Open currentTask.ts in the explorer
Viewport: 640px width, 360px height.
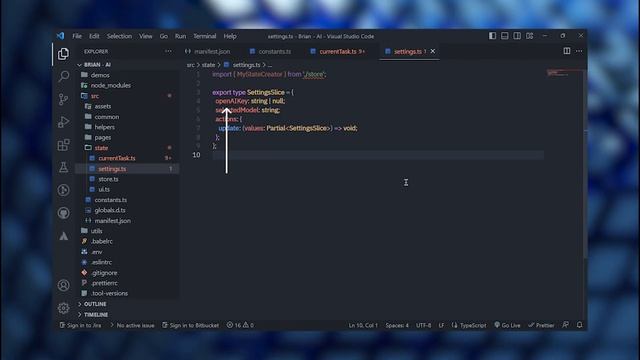coord(117,158)
